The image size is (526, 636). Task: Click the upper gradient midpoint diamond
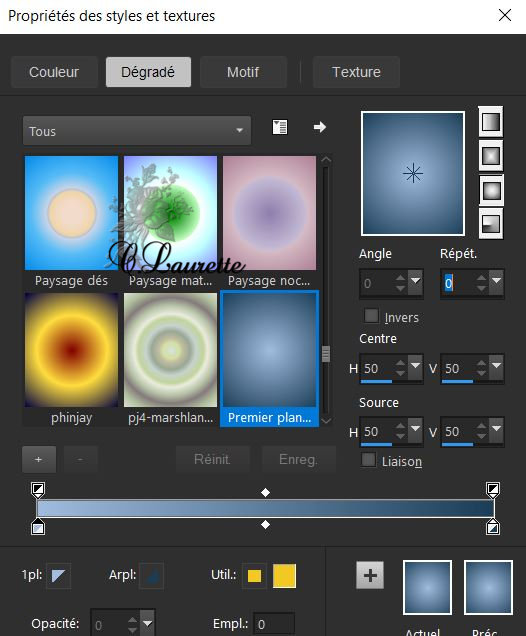[265, 492]
